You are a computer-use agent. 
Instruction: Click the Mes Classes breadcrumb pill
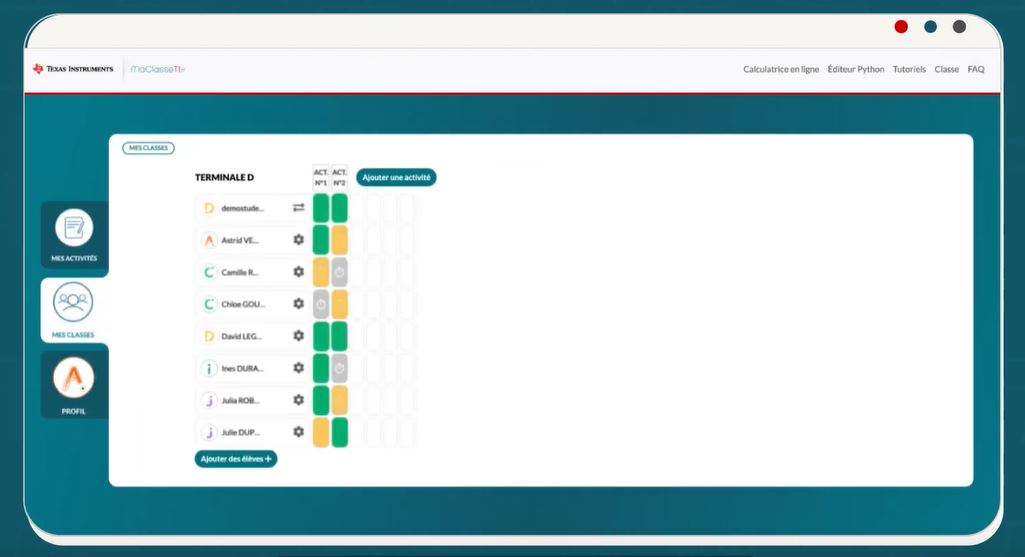point(148,148)
